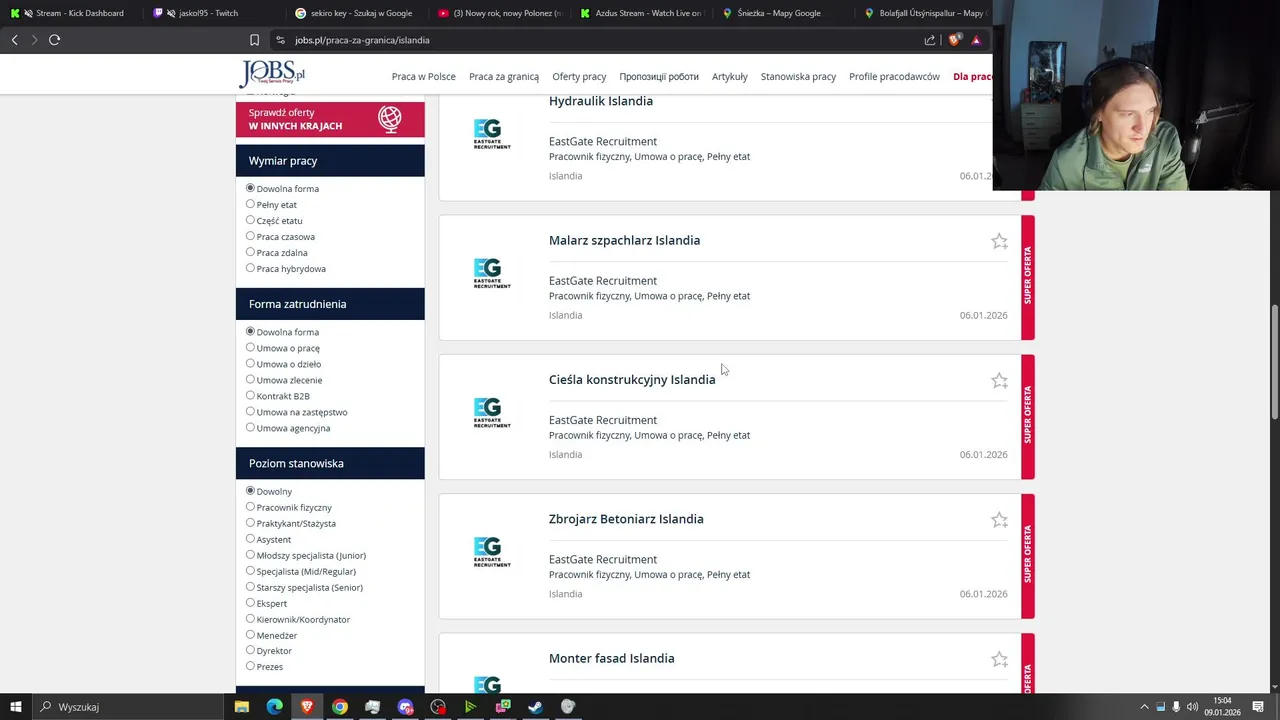Image resolution: width=1280 pixels, height=720 pixels.
Task: Show hidden tray icons chevron
Action: click(1144, 707)
